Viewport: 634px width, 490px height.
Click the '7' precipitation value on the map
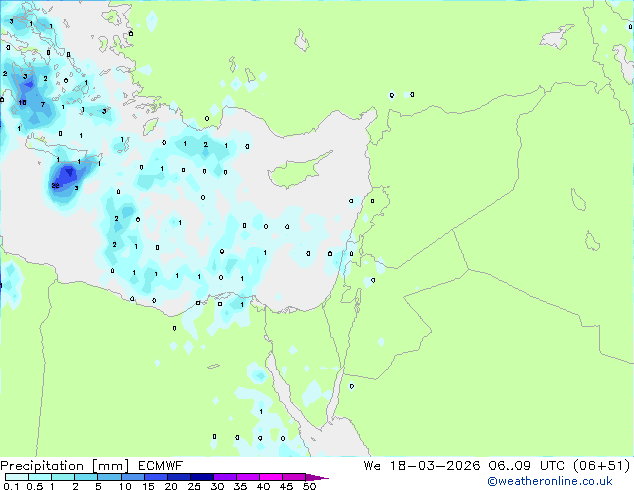coord(43,105)
